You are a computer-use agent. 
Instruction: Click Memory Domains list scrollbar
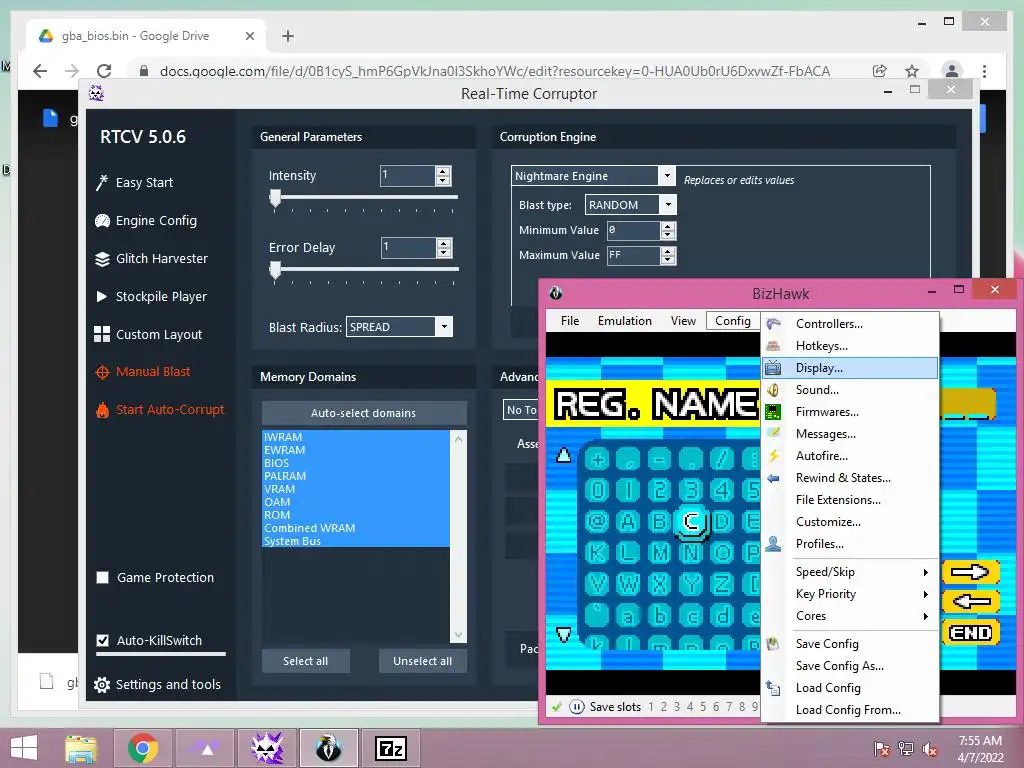click(458, 536)
